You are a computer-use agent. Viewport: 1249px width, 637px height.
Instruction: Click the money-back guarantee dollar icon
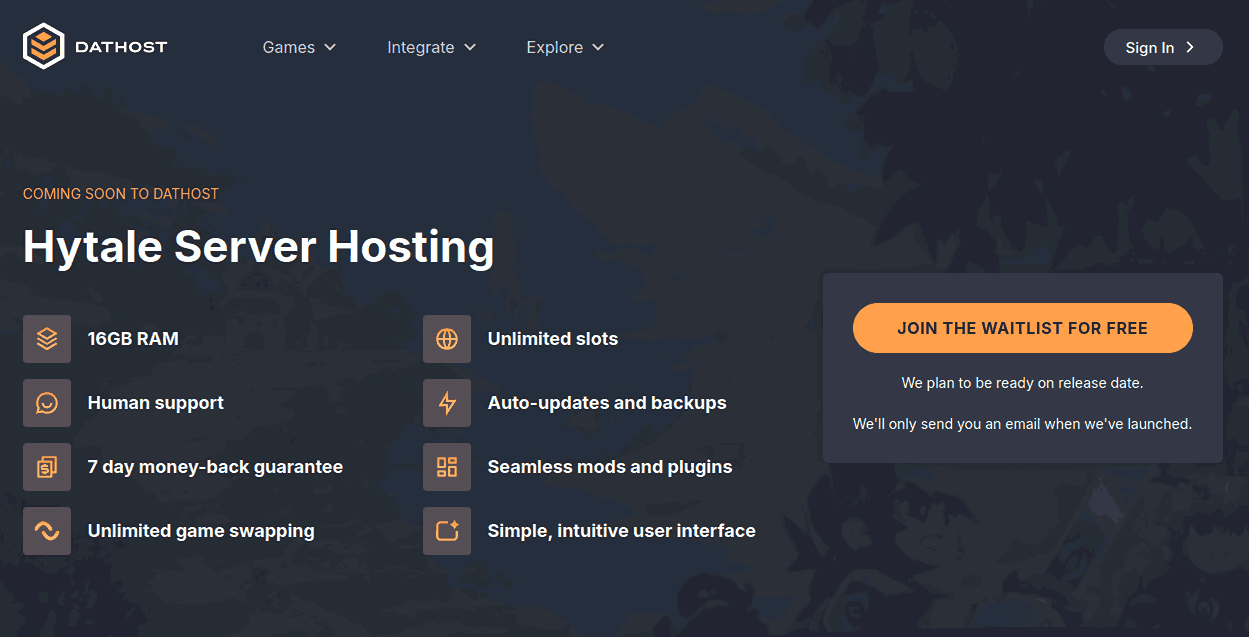click(x=46, y=467)
